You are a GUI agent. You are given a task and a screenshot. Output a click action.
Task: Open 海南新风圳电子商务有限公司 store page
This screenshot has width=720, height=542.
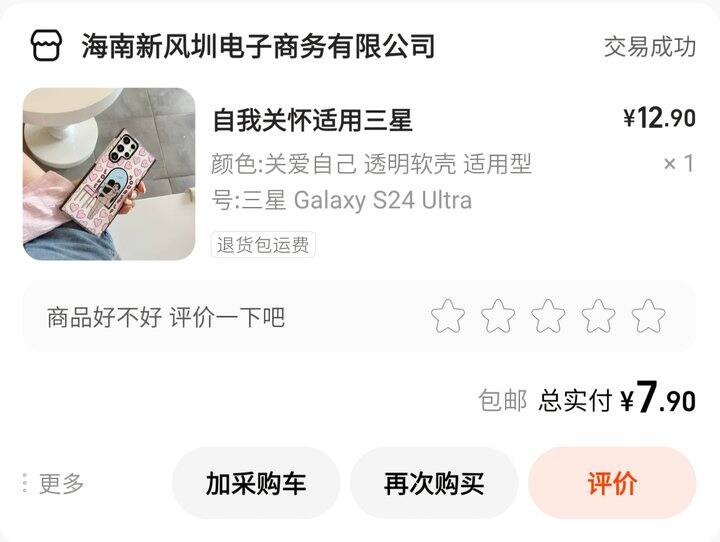pyautogui.click(x=258, y=46)
